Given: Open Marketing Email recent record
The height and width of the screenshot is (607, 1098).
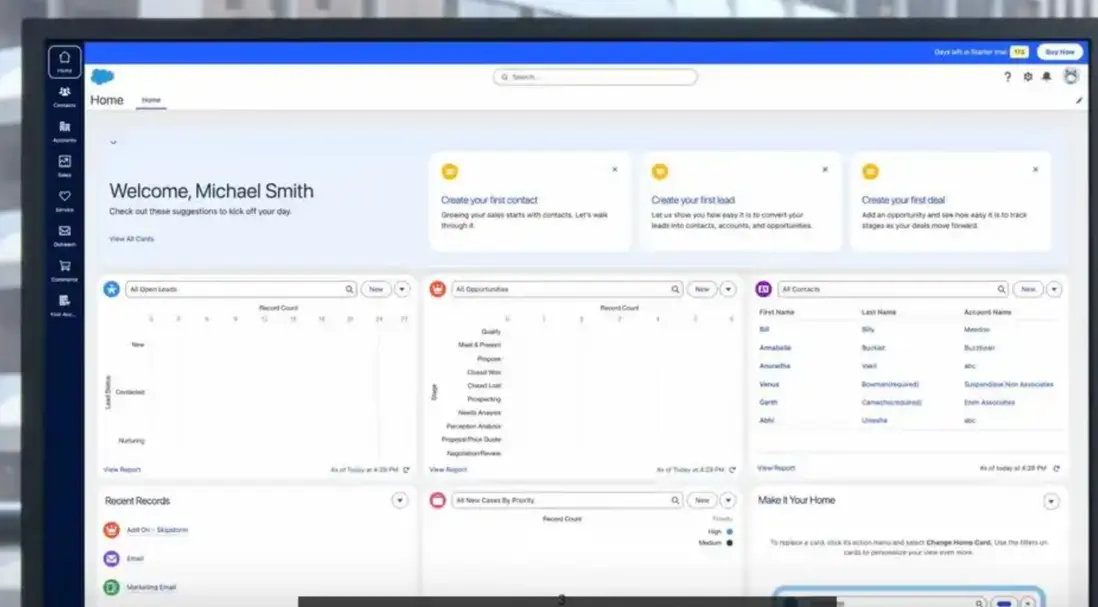Looking at the screenshot, I should coord(151,587).
